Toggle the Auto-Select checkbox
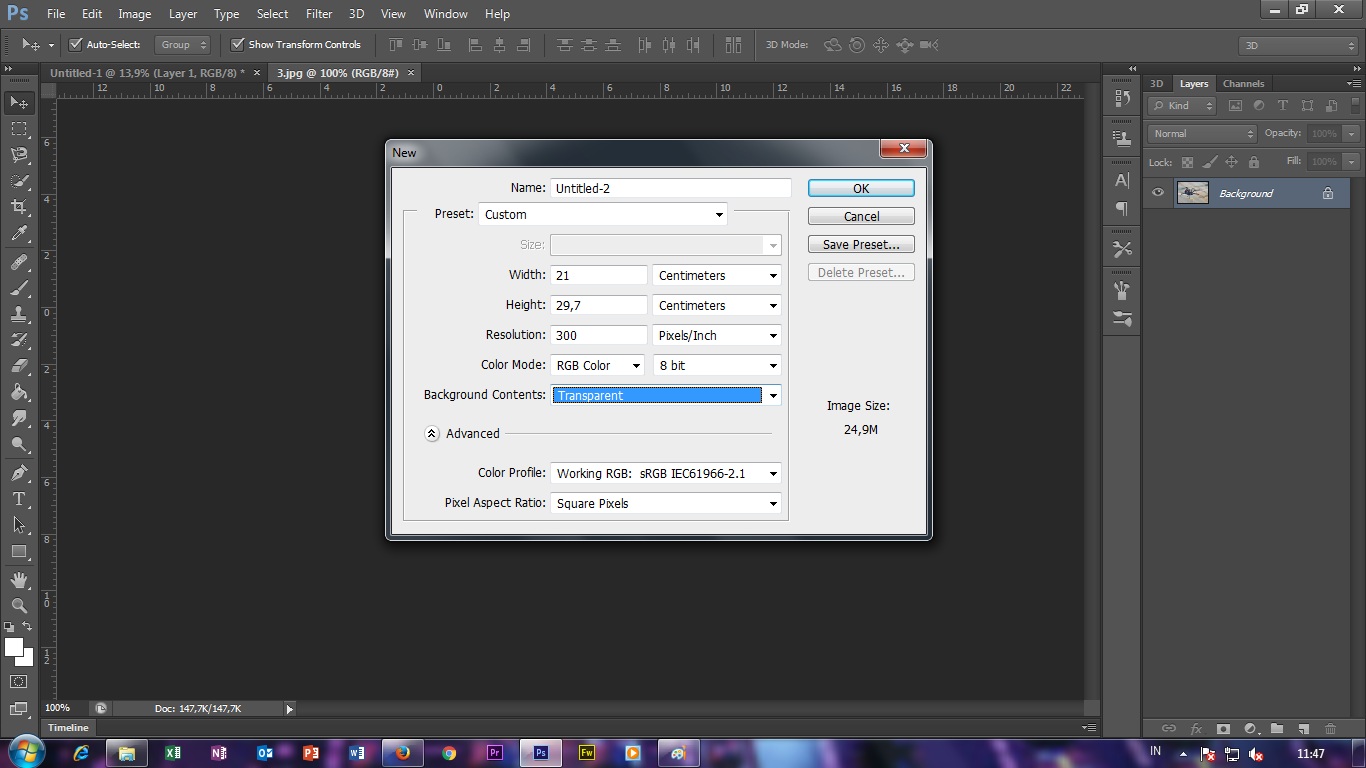Image resolution: width=1366 pixels, height=768 pixels. point(75,45)
